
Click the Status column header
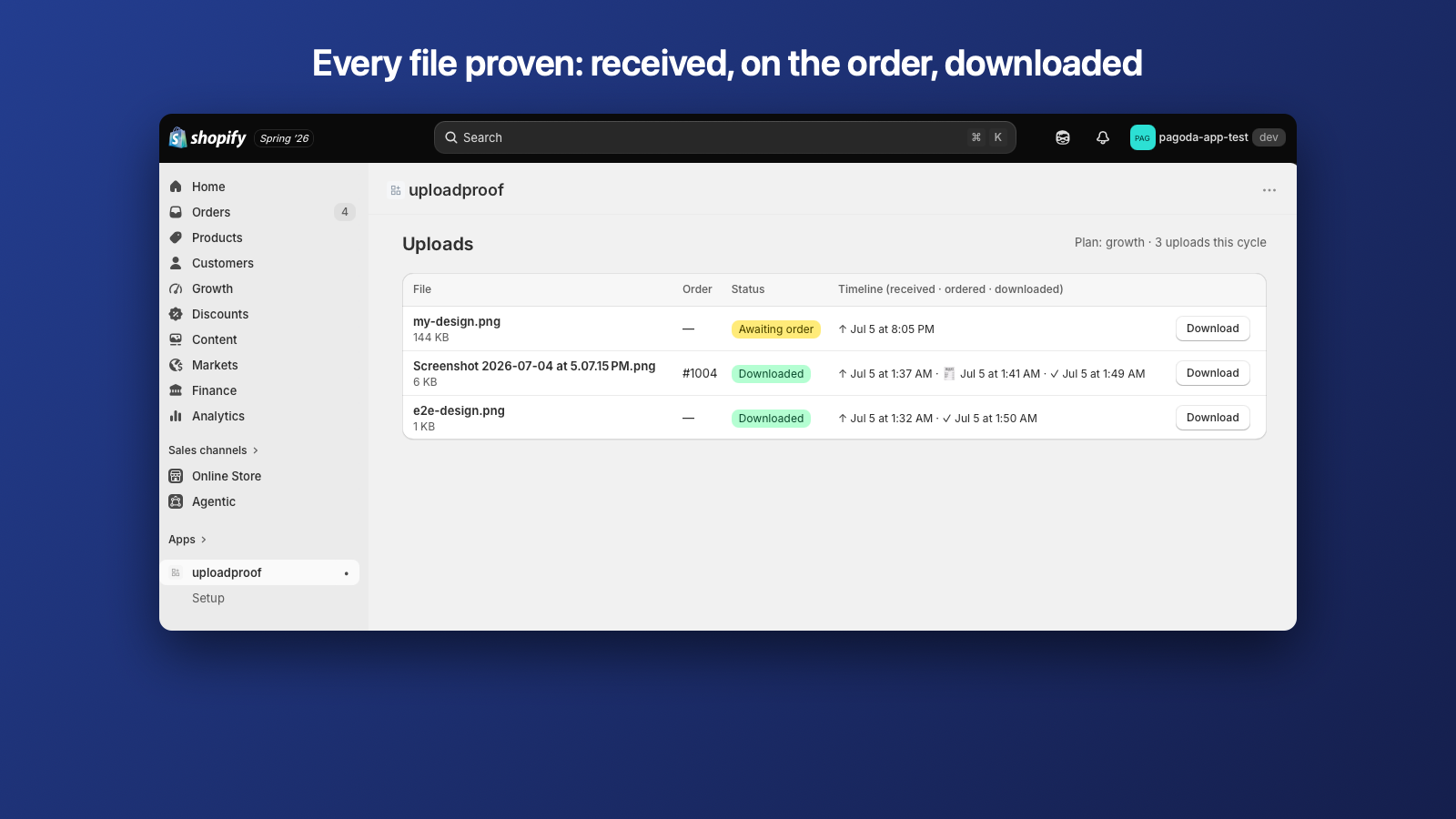tap(748, 289)
